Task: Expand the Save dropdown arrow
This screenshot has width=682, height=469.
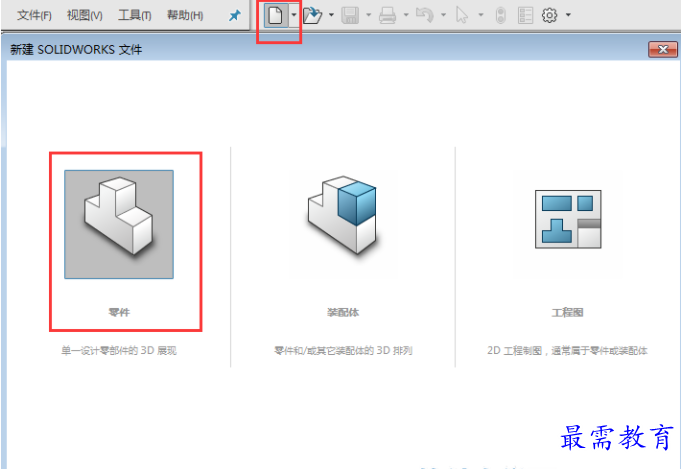Action: 369,15
